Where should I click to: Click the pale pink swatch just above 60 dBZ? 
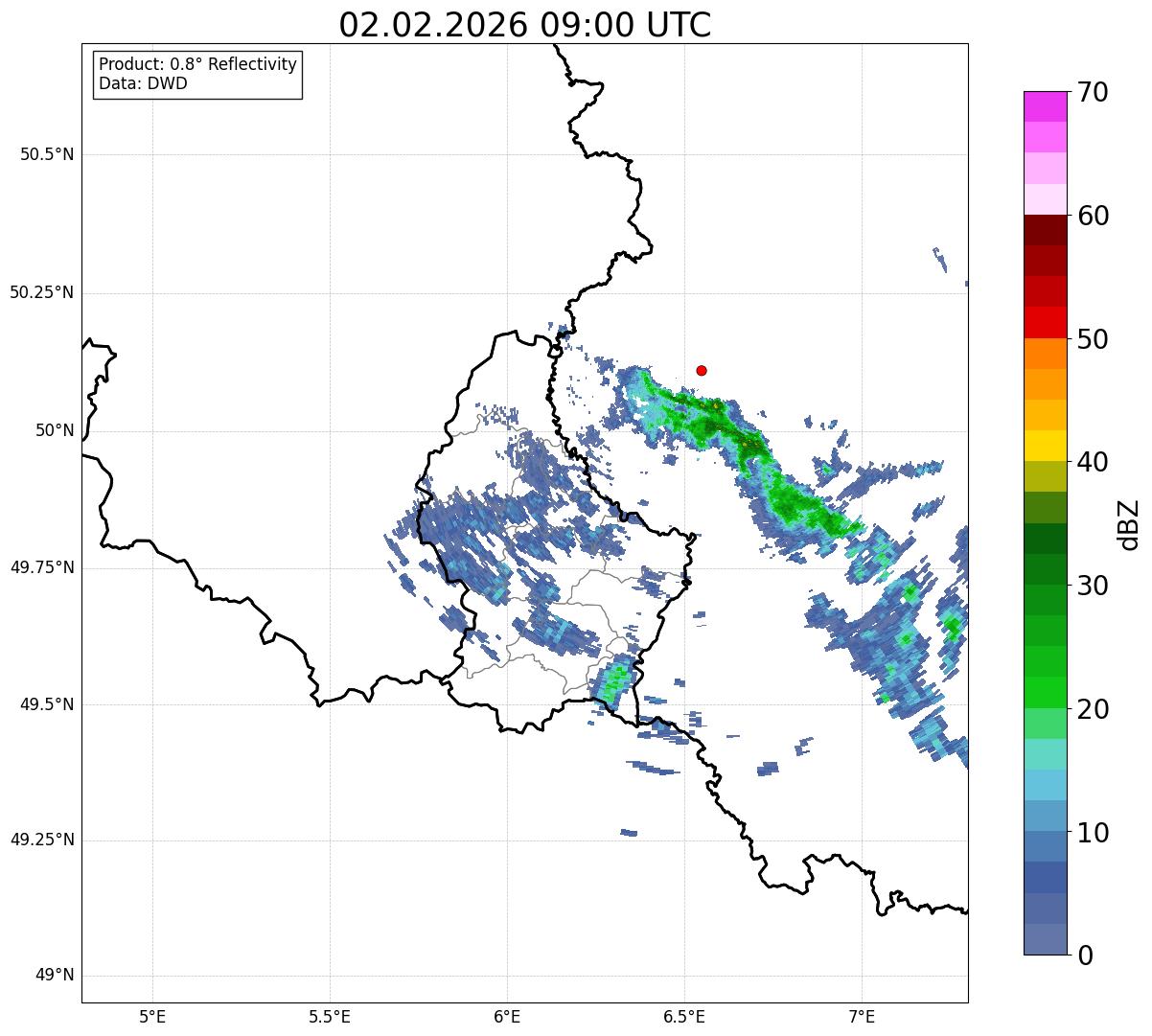1045,199
